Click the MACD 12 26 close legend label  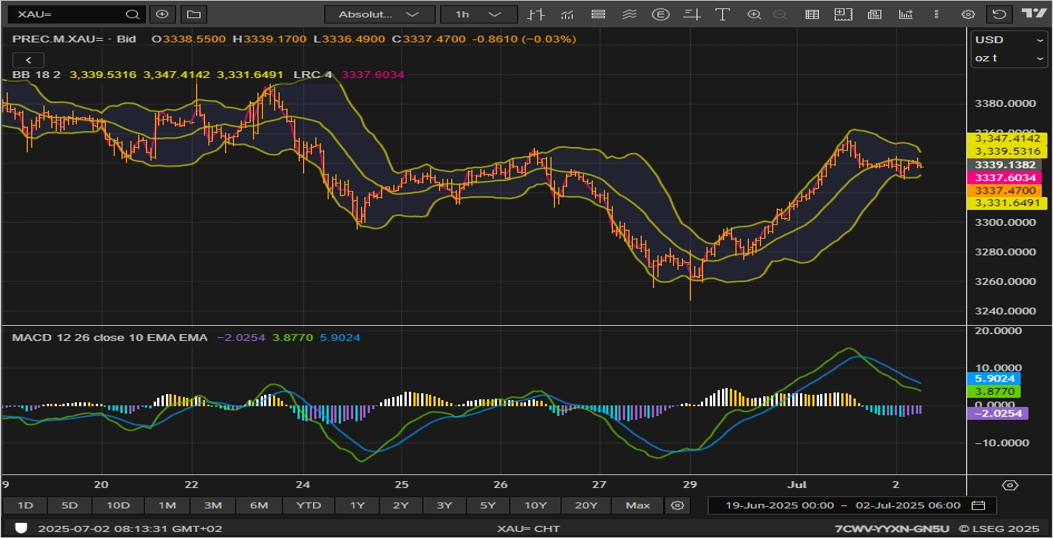click(109, 337)
